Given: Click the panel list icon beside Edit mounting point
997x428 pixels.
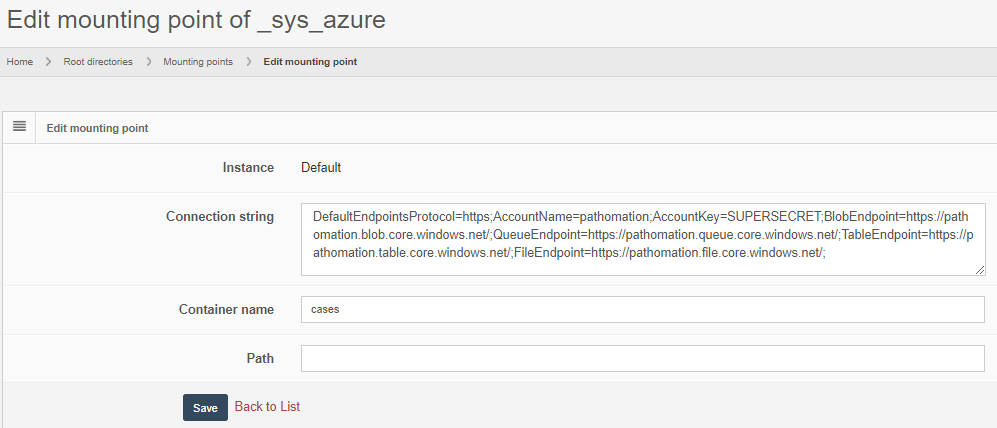Looking at the screenshot, I should [x=19, y=127].
